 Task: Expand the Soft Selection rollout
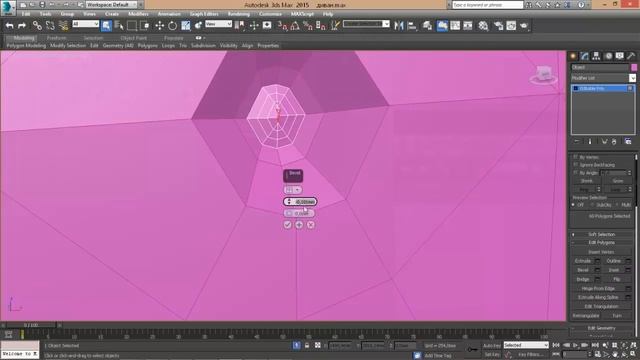pyautogui.click(x=602, y=234)
